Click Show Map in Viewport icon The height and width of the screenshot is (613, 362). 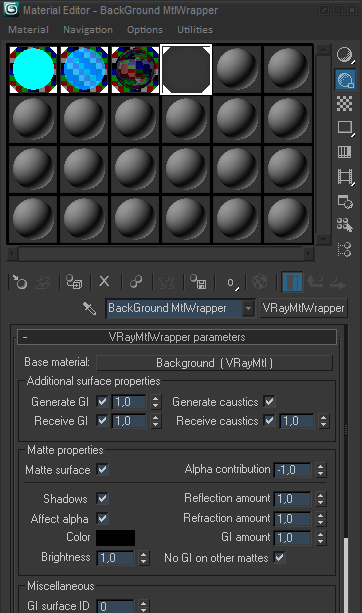tap(259, 281)
